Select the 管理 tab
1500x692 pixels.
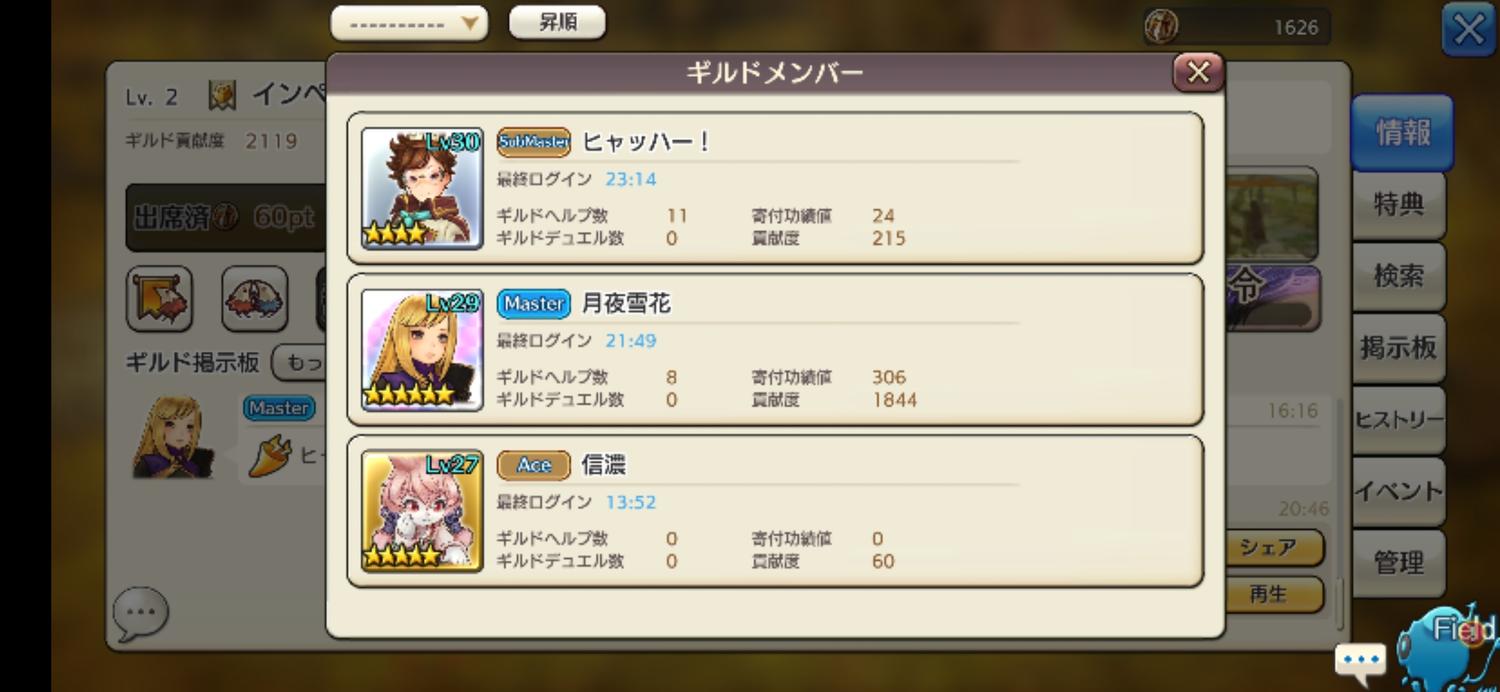(1399, 563)
